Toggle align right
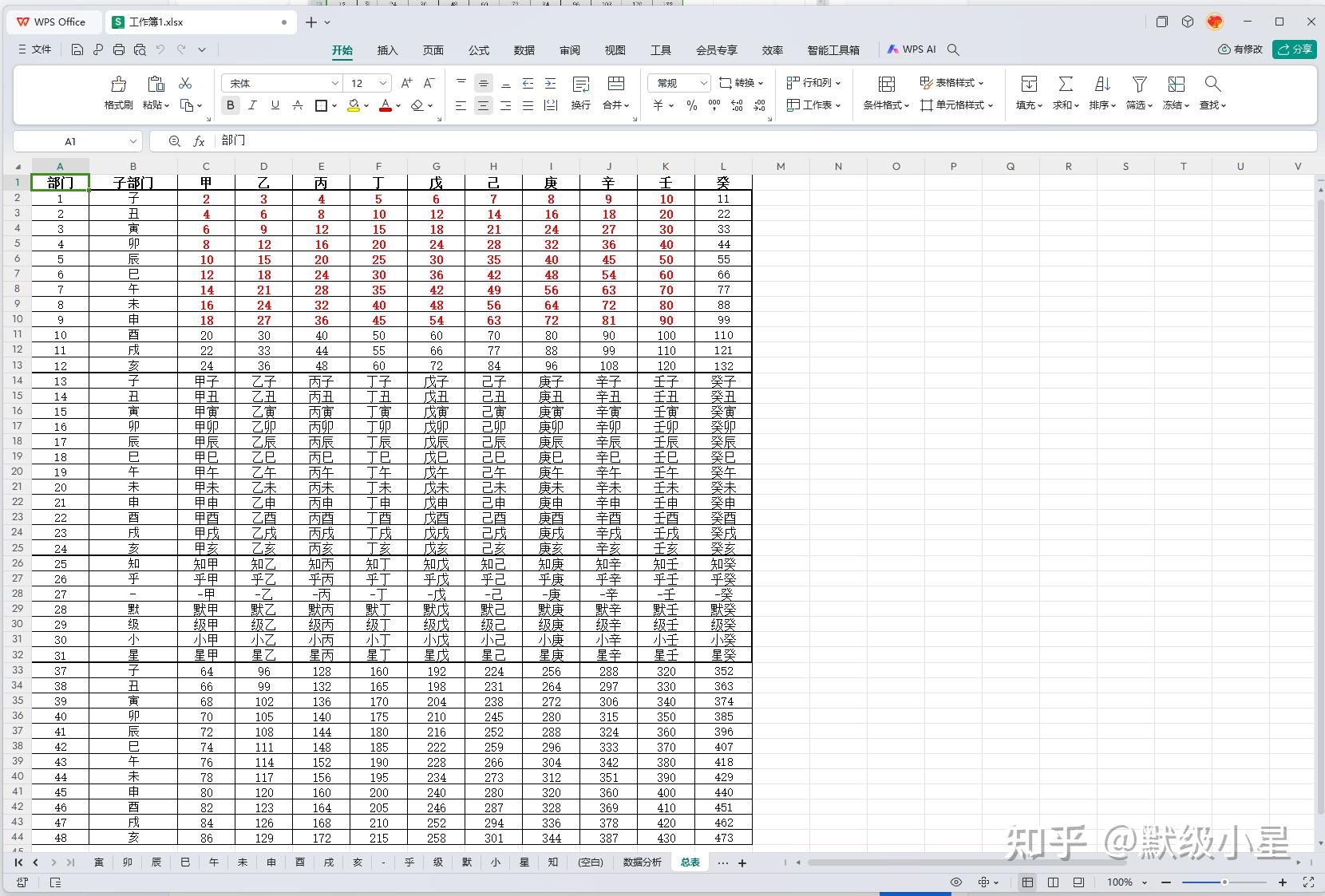 tap(505, 105)
